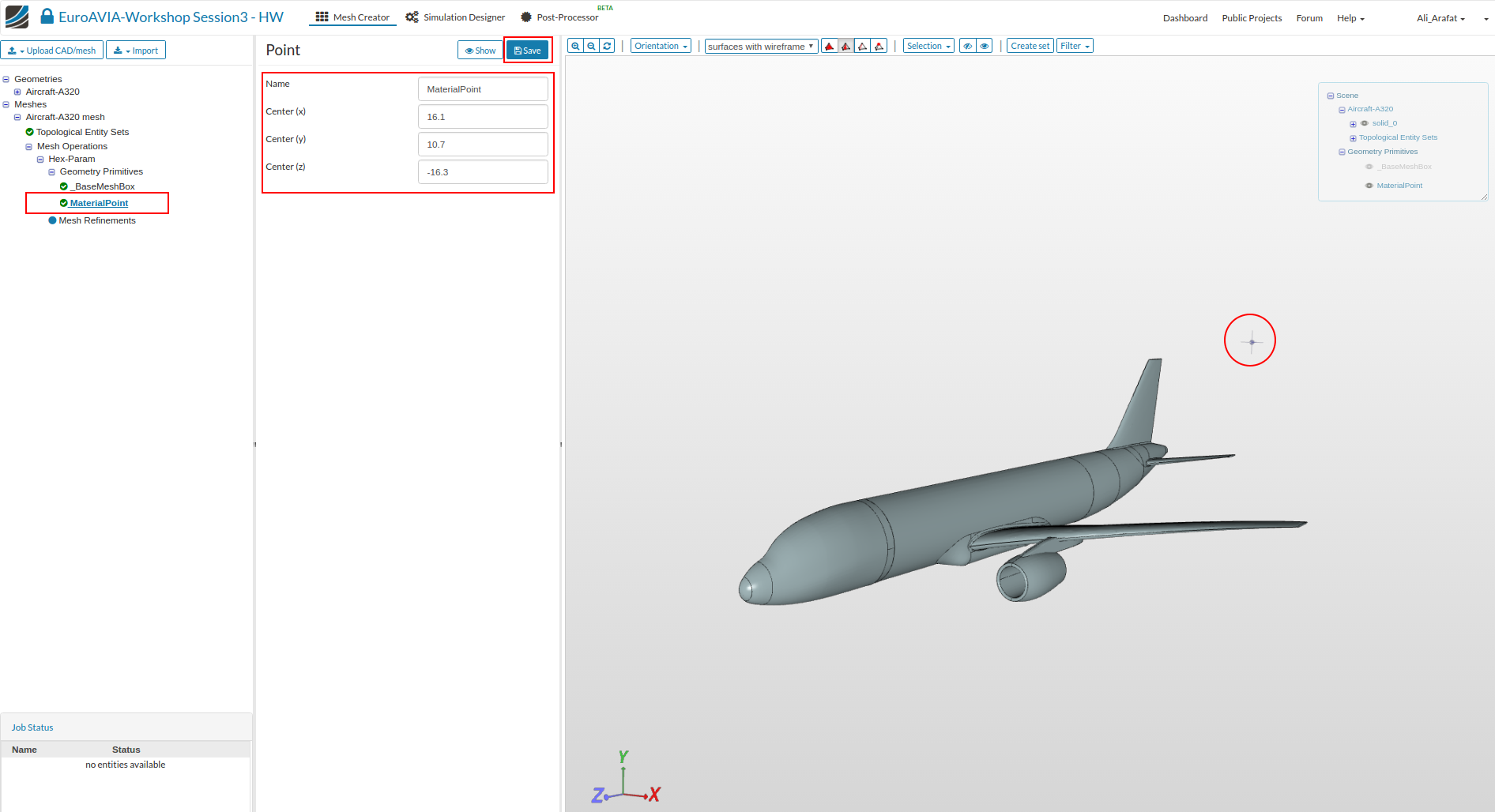Collapse the Meshes node in the project tree
This screenshot has width=1495, height=812.
click(6, 104)
